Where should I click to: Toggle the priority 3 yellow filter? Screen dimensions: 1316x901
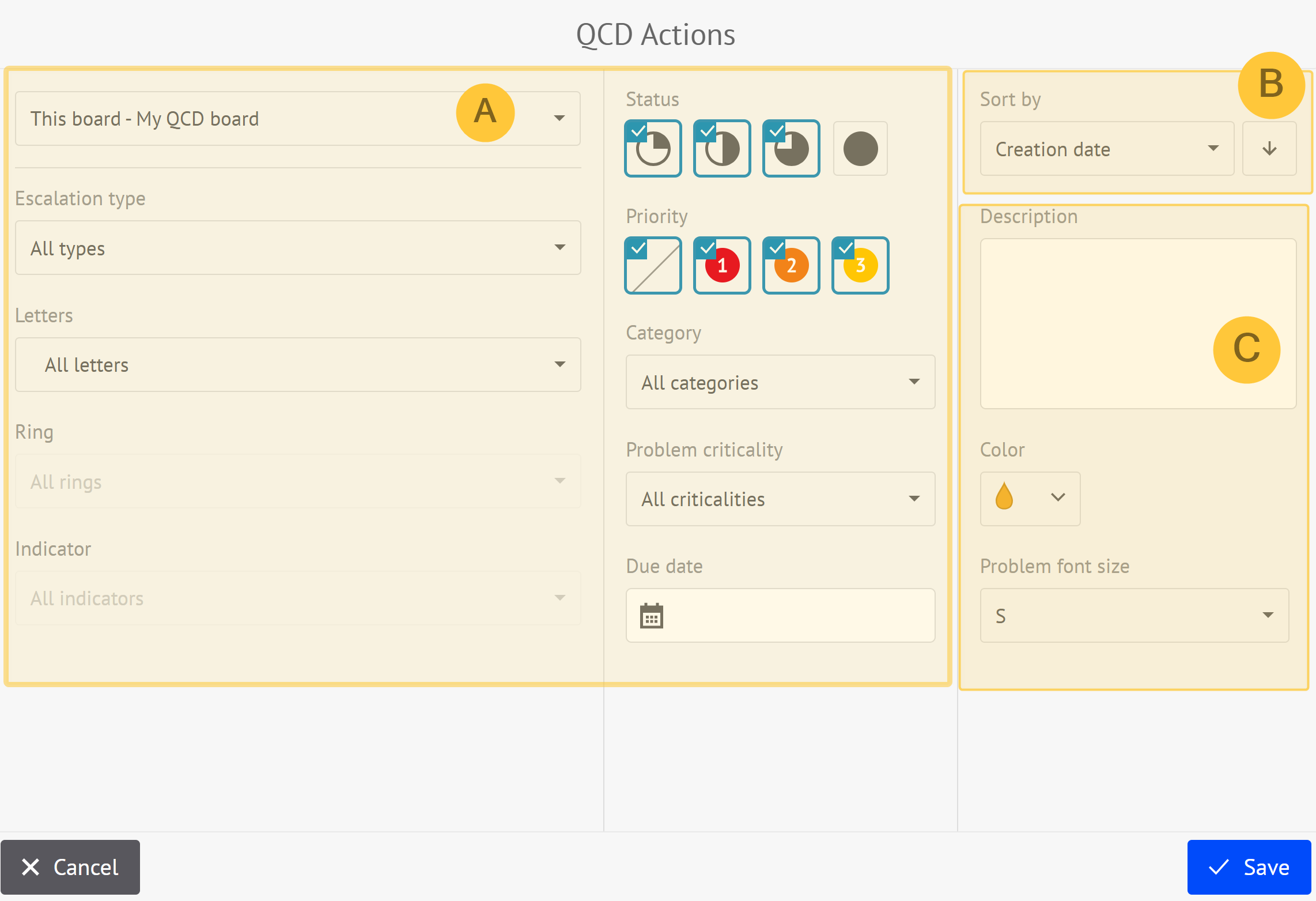coord(860,265)
